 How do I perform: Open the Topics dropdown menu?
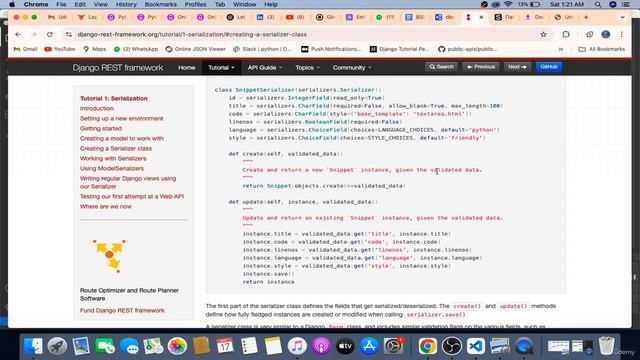[x=307, y=68]
